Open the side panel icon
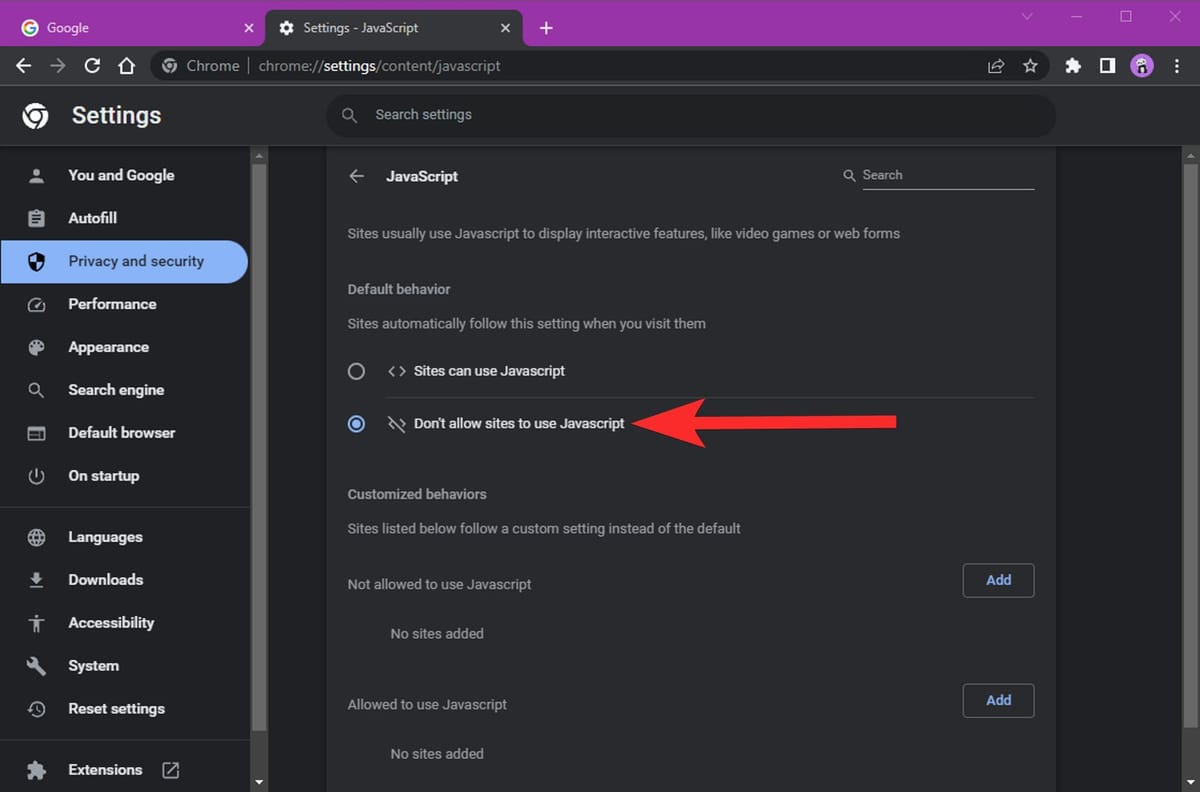The image size is (1200, 792). coord(1107,65)
